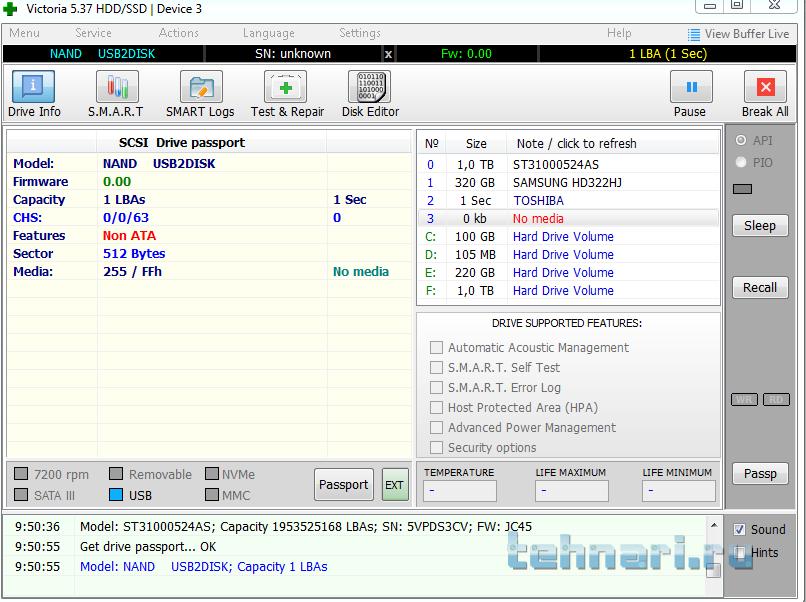The height and width of the screenshot is (602, 806).
Task: Open the Actions menu
Action: (x=178, y=33)
